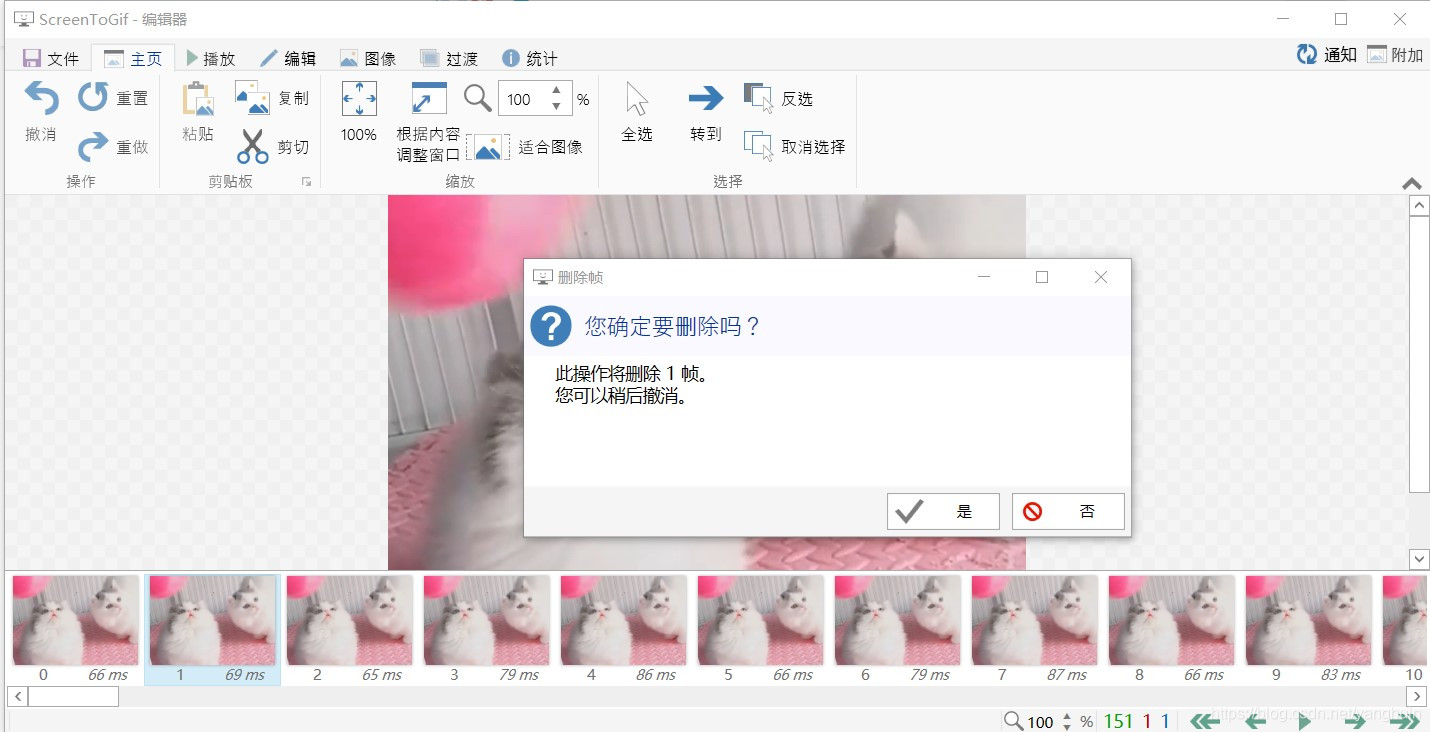Screen dimensions: 1430x732
Task: Jump to last frame double-right arrow
Action: tap(1404, 721)
